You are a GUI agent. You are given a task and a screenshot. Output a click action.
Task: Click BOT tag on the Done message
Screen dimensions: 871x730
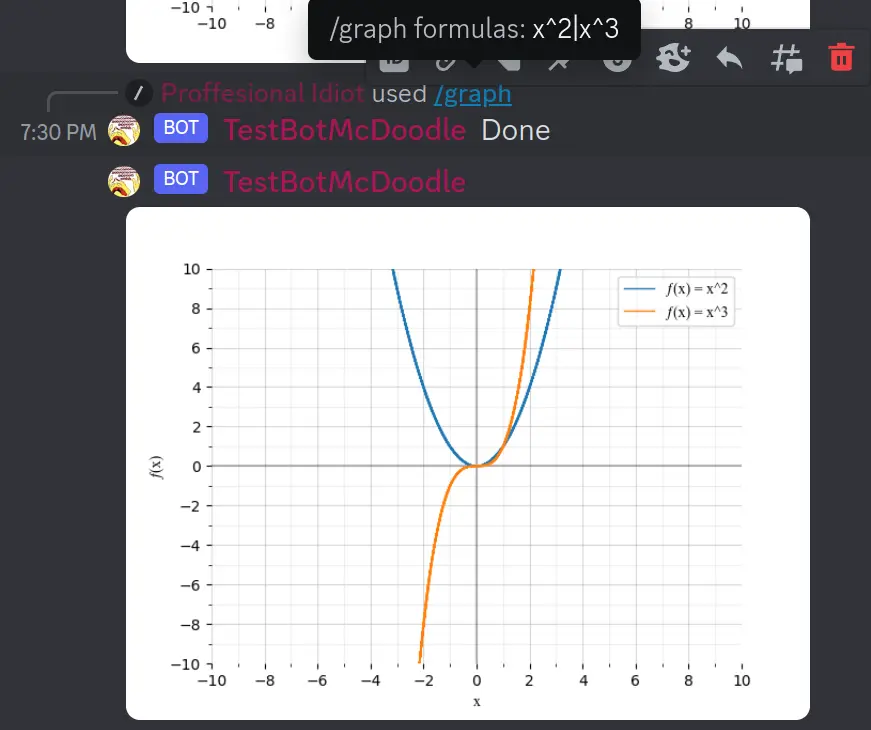tap(181, 129)
